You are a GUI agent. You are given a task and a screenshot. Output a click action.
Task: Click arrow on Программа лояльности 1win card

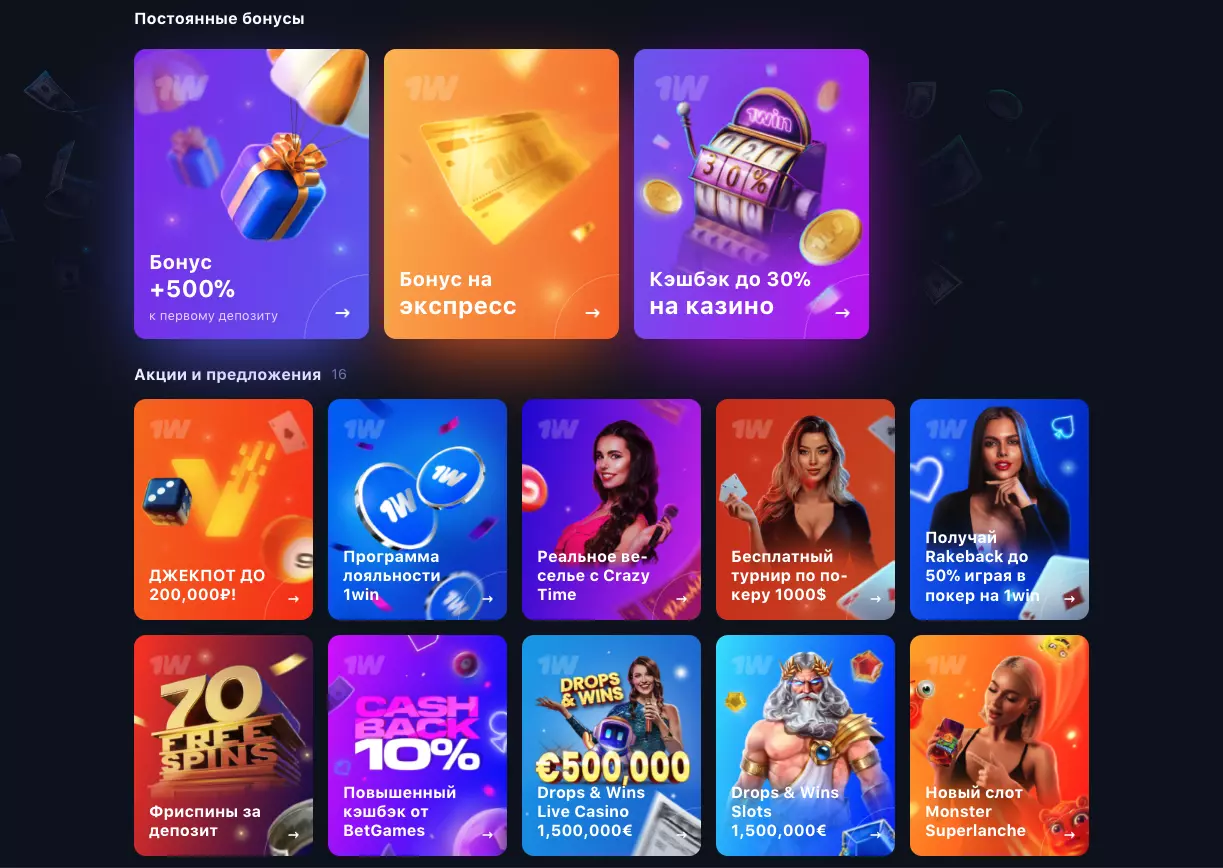click(x=487, y=599)
